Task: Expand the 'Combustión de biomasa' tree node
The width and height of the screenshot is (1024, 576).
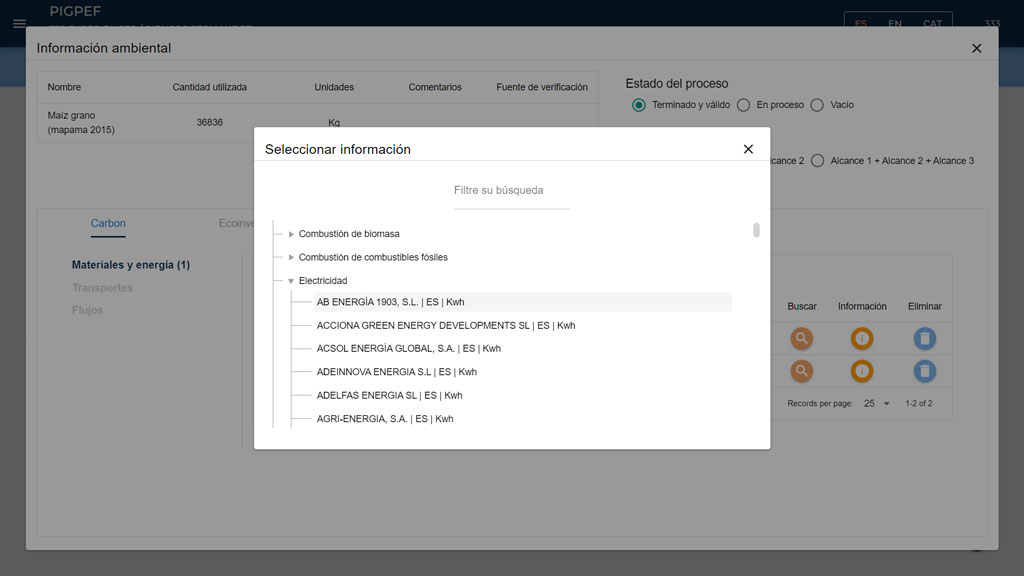Action: tap(291, 234)
